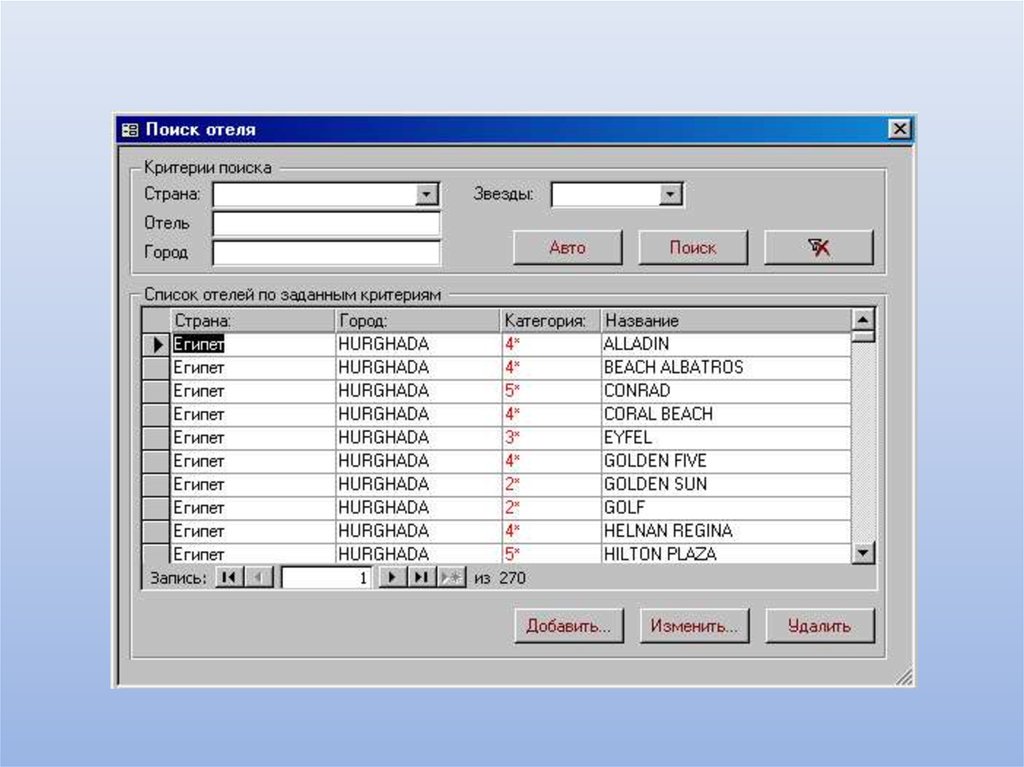Go to next record navigation arrow
The width and height of the screenshot is (1024, 767).
pos(393,578)
